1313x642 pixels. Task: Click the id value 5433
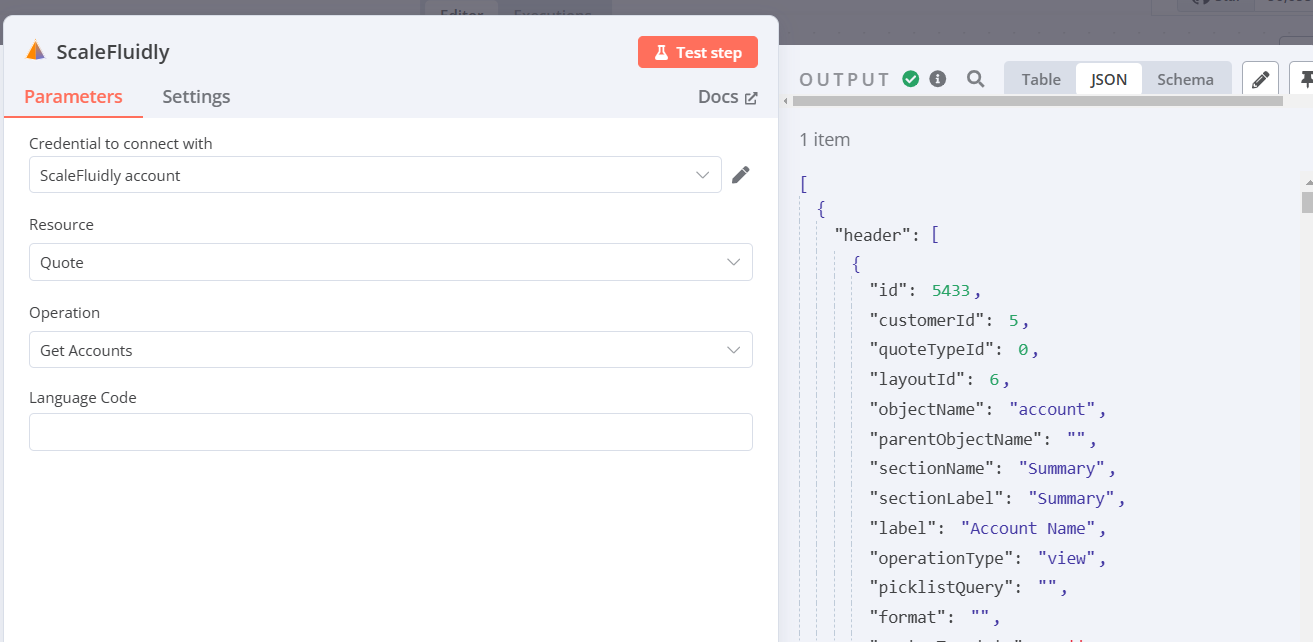tap(951, 291)
